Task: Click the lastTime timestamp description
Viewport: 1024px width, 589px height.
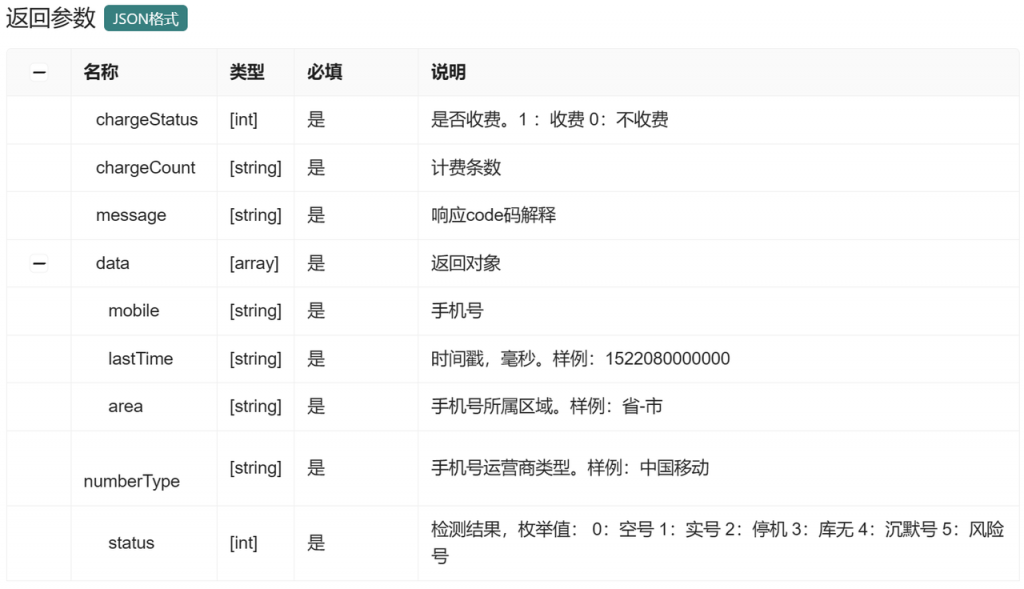Action: (581, 358)
